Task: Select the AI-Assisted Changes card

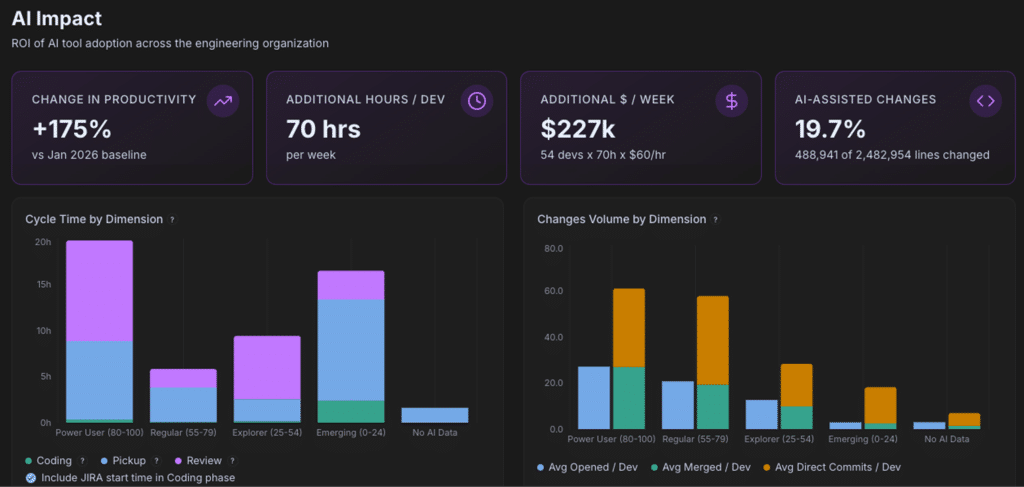Action: pyautogui.click(x=895, y=128)
